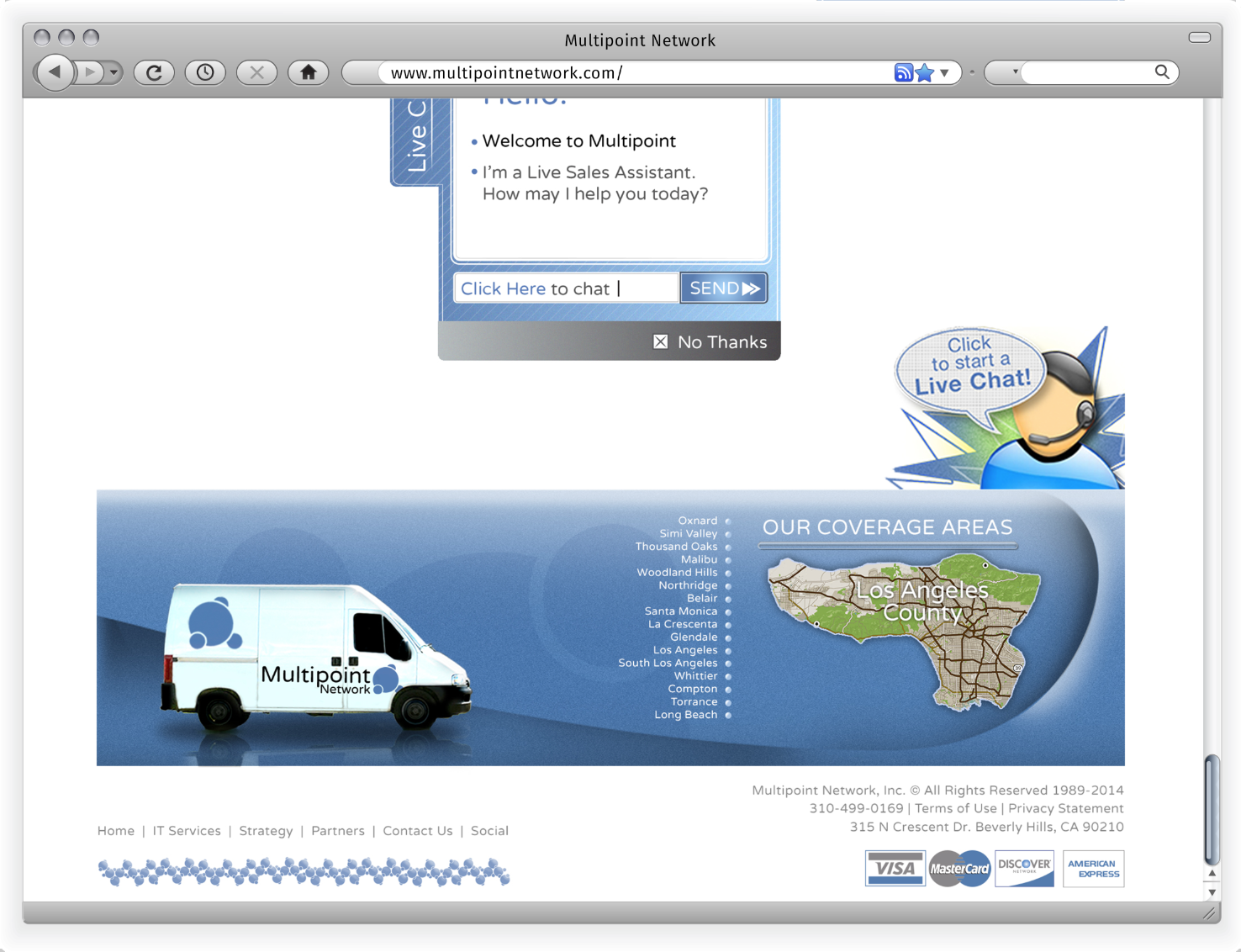1241x952 pixels.
Task: Open the IT Services footer link
Action: pos(187,831)
